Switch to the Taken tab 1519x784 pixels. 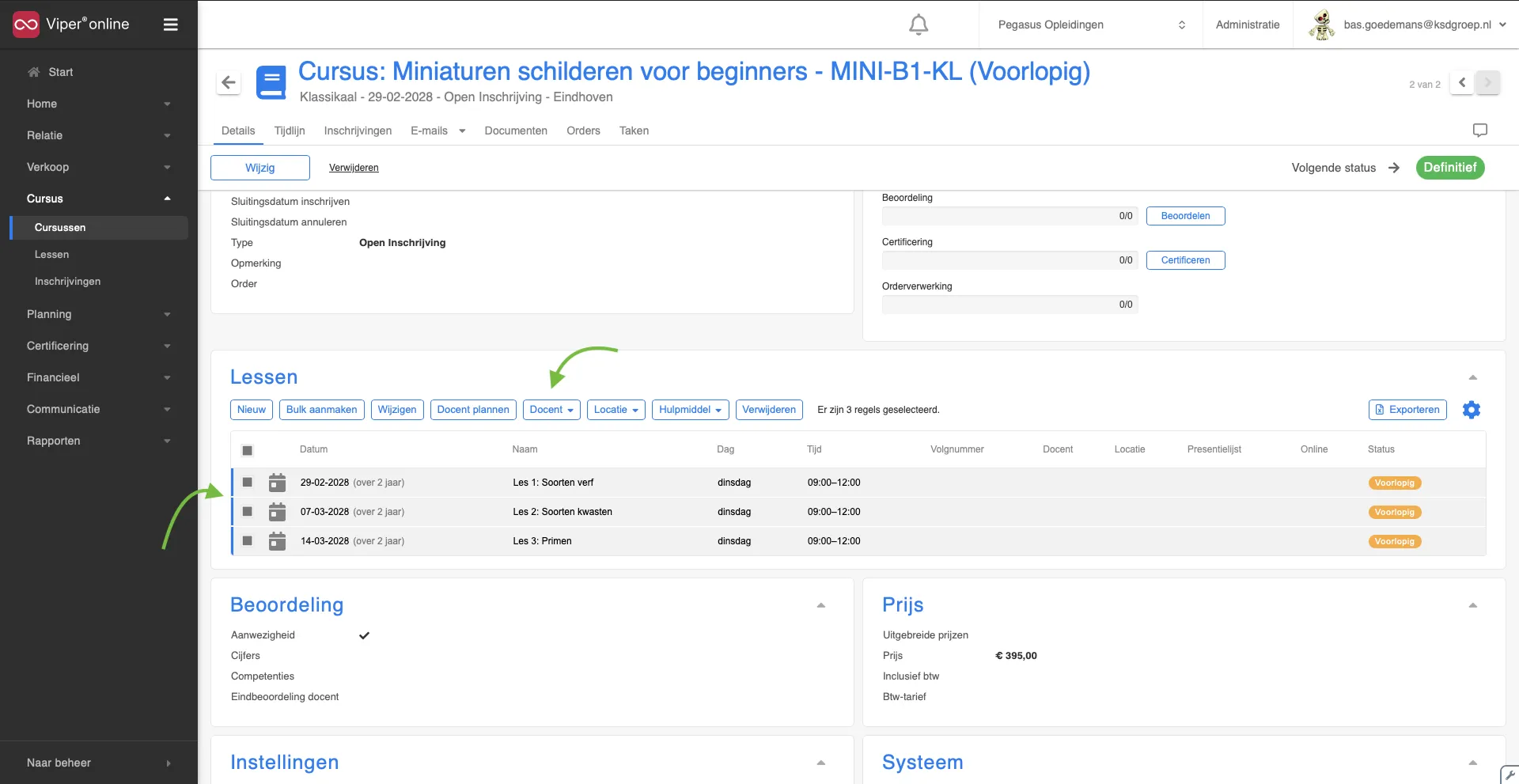pyautogui.click(x=634, y=131)
